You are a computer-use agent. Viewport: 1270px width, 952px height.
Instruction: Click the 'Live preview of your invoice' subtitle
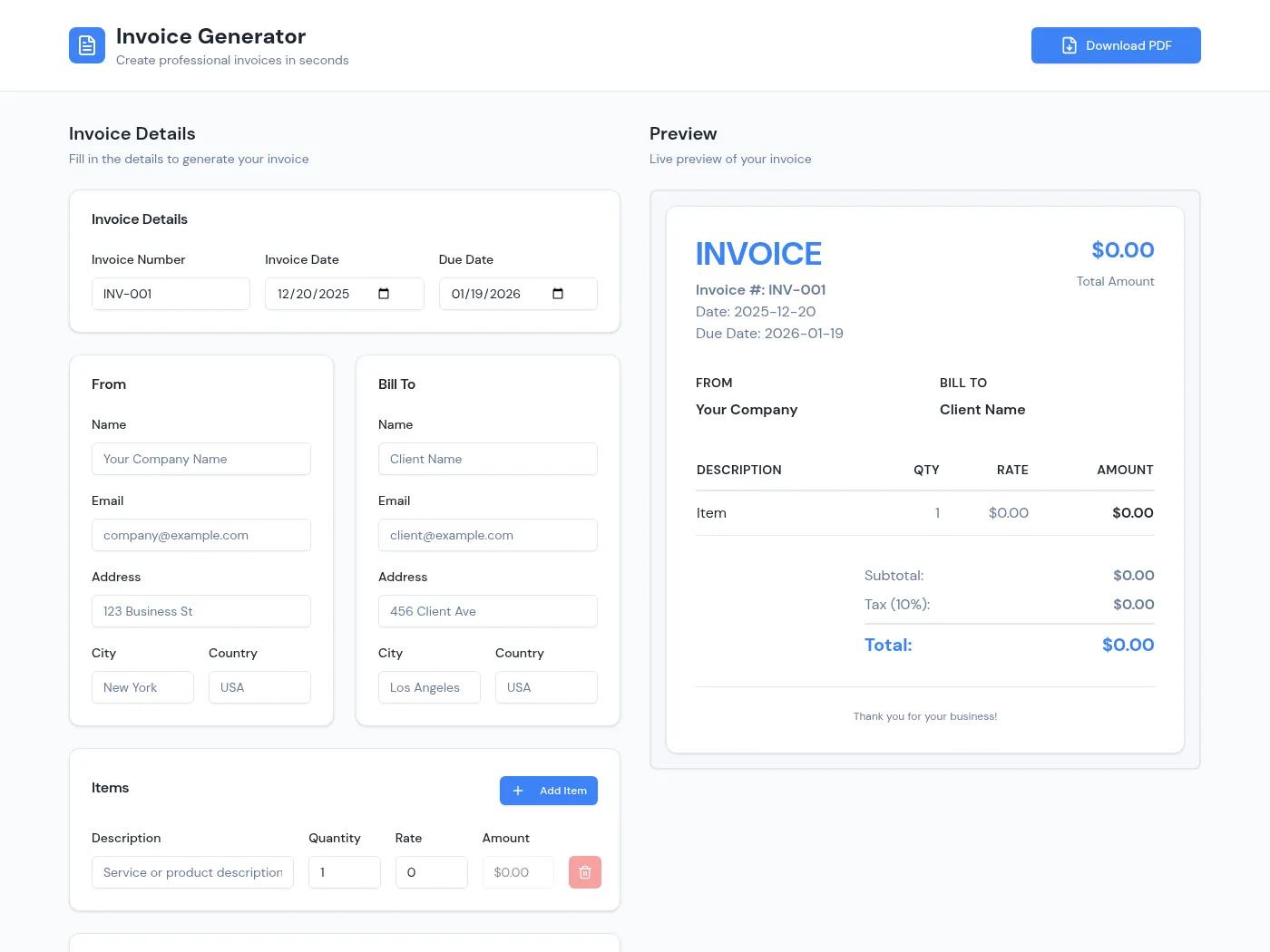coord(730,159)
